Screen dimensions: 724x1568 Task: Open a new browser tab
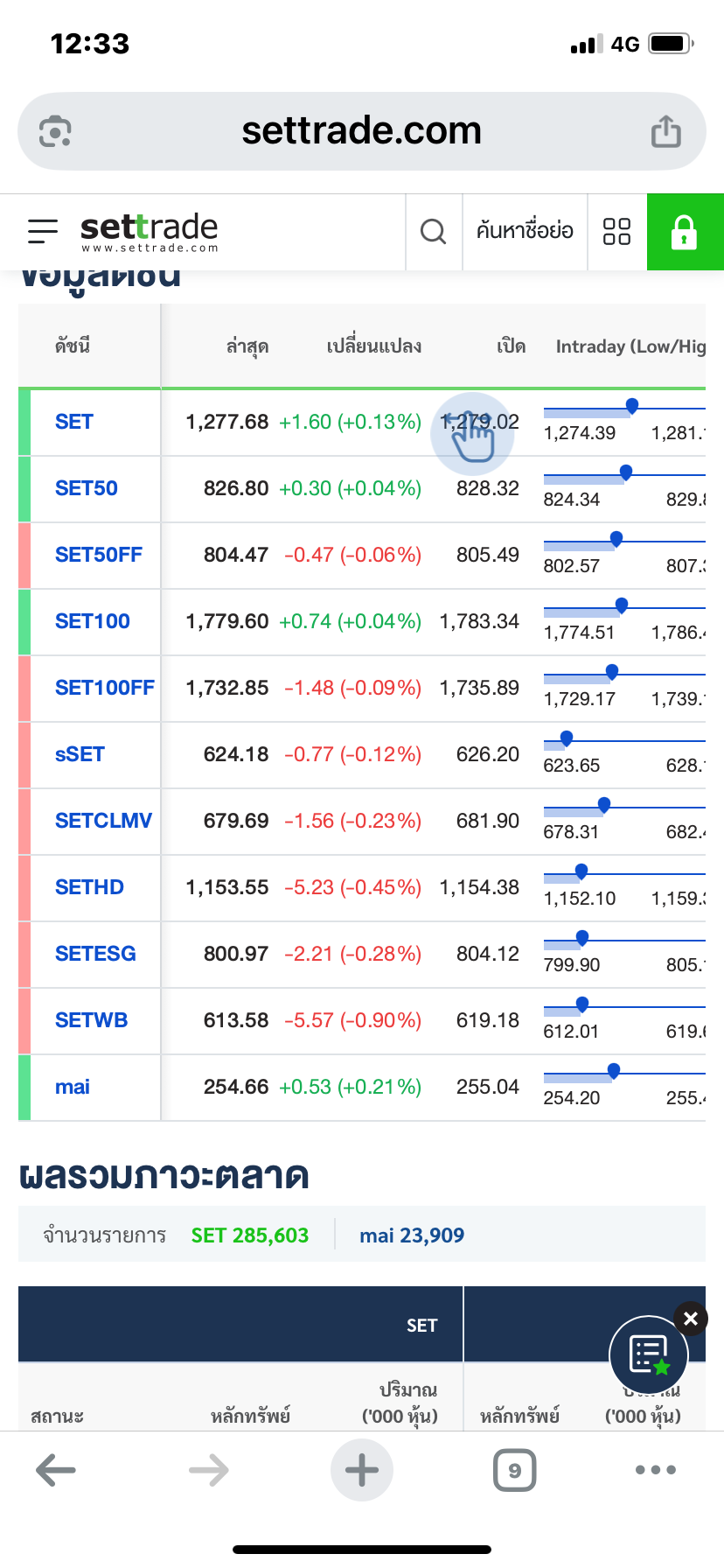tap(362, 1470)
